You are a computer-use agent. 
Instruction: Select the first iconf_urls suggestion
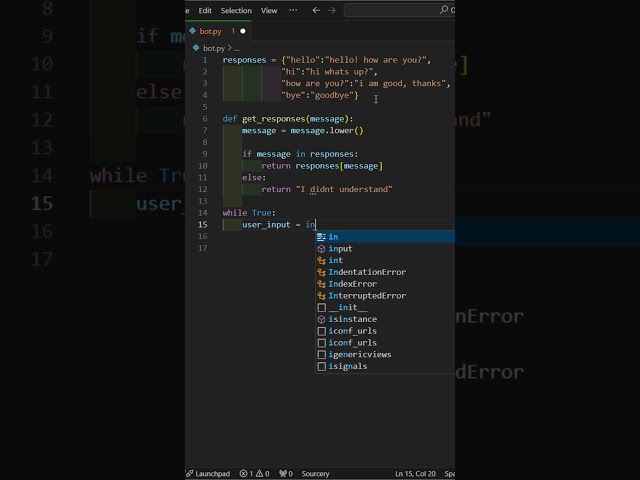click(385, 331)
